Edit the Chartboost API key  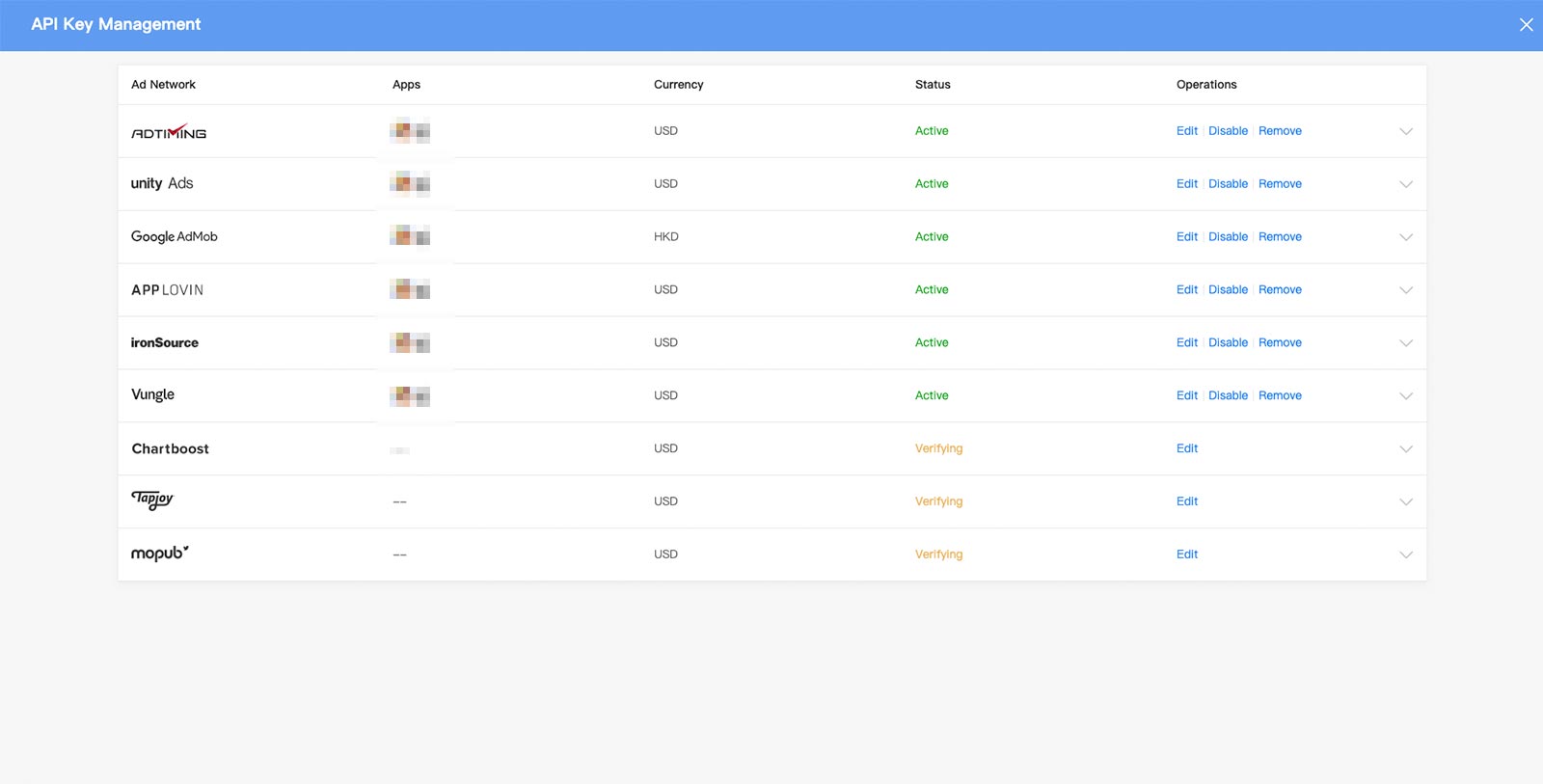tap(1187, 449)
